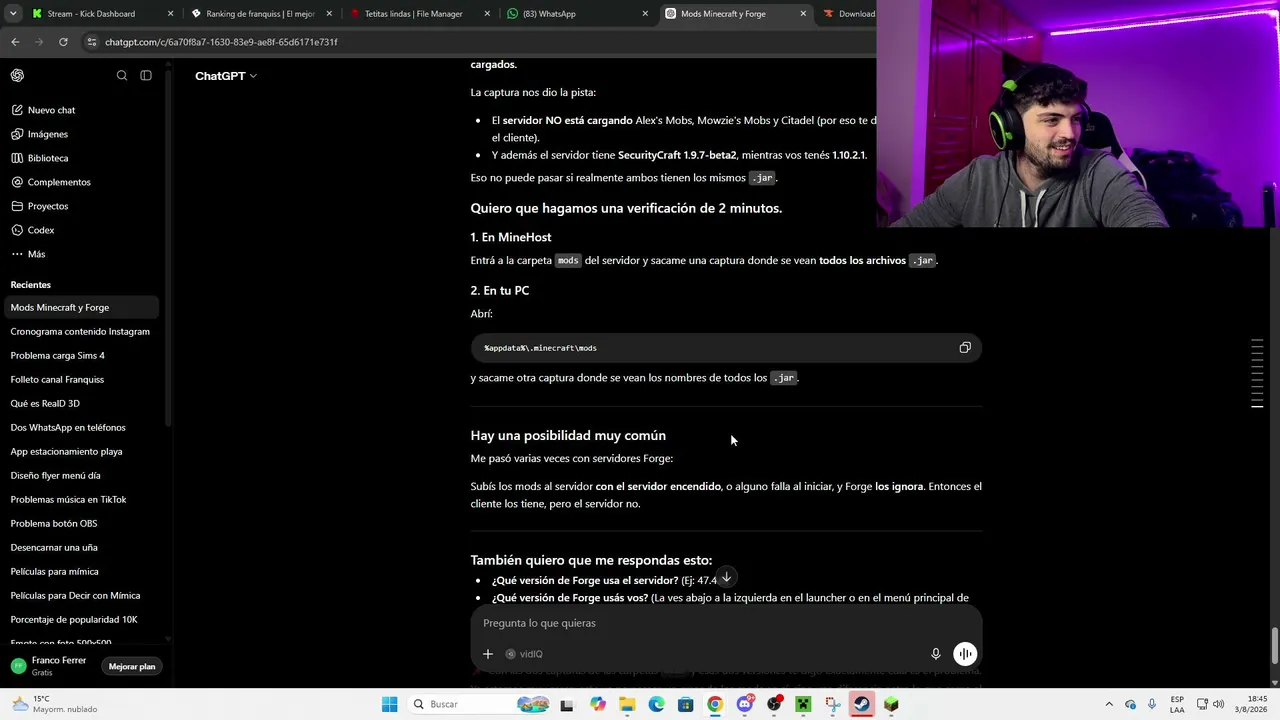Open Discord from the taskbar
1280x720 pixels.
[x=744, y=704]
